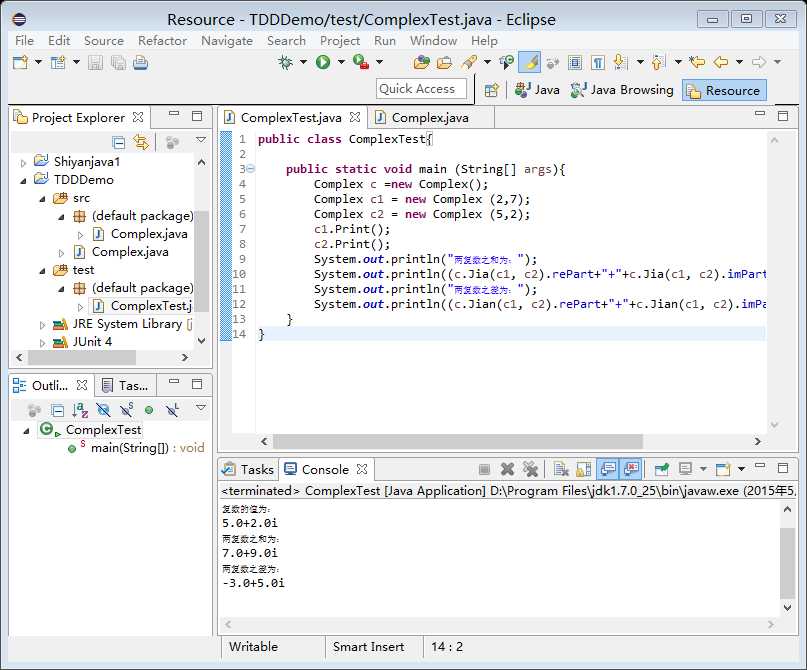Viewport: 807px width, 670px height.
Task: Toggle Hide Static Members in Outline
Action: tap(126, 410)
